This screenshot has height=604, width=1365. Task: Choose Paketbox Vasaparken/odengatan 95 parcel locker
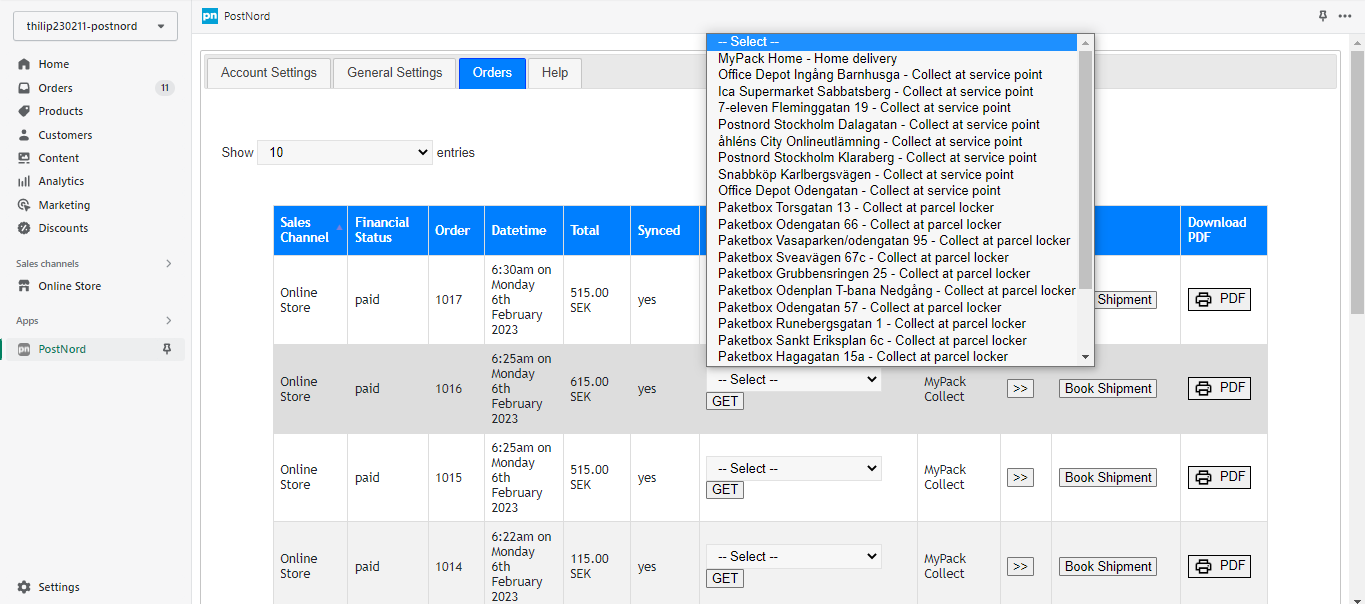click(892, 241)
